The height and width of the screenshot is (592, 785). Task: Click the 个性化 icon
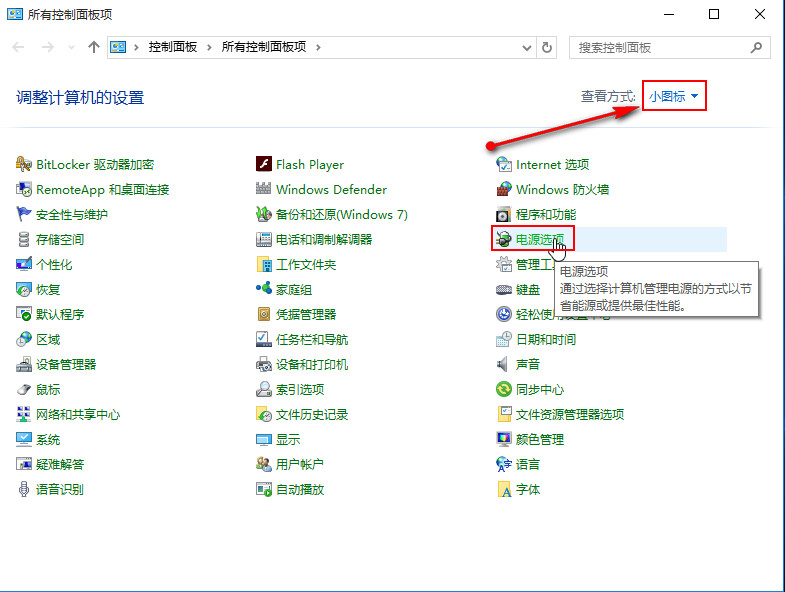24,264
